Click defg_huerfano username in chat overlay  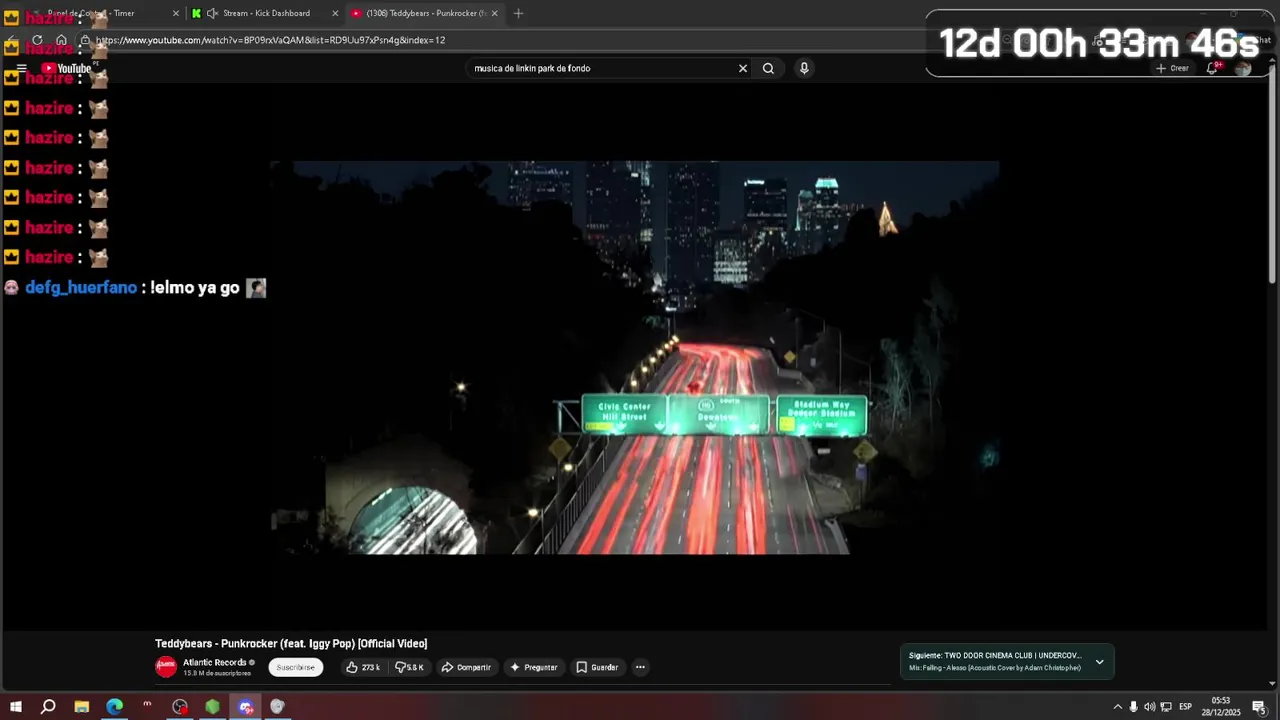click(x=81, y=287)
